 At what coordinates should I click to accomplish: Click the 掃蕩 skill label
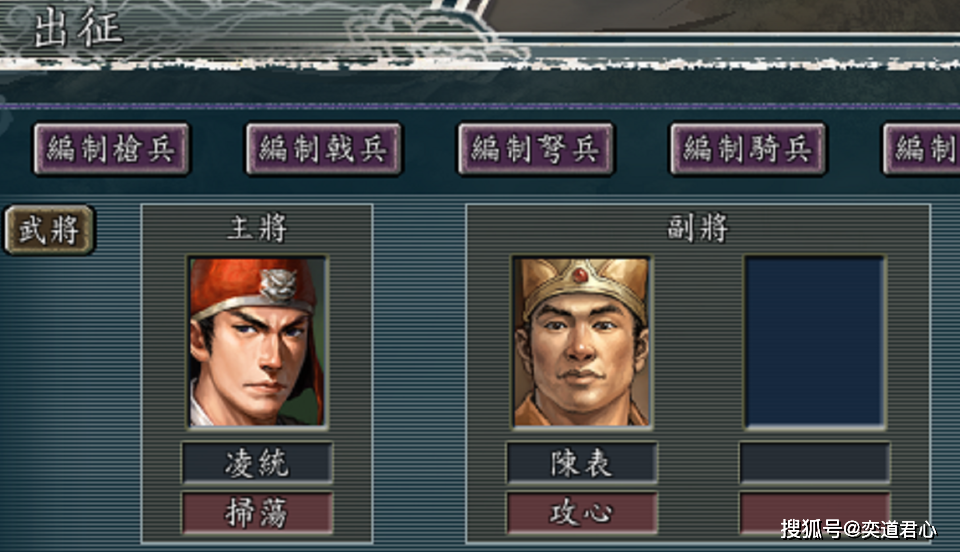257,513
